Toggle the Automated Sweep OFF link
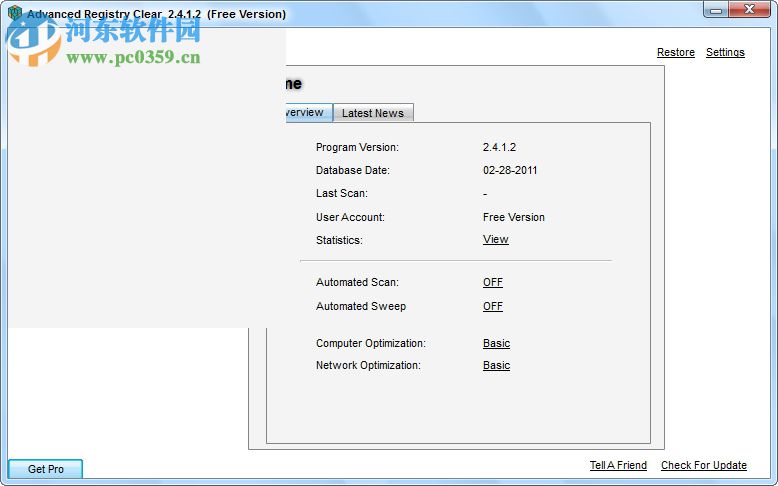 pos(493,306)
